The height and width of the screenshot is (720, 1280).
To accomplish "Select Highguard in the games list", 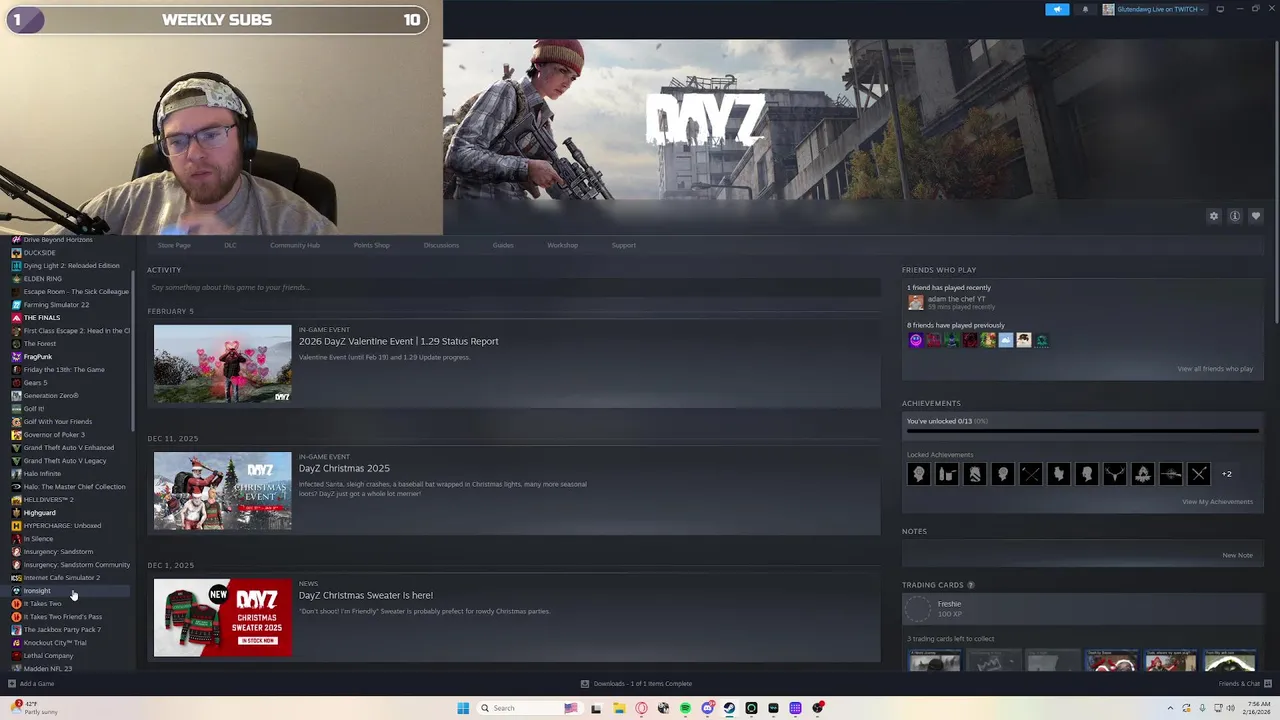I will point(39,513).
